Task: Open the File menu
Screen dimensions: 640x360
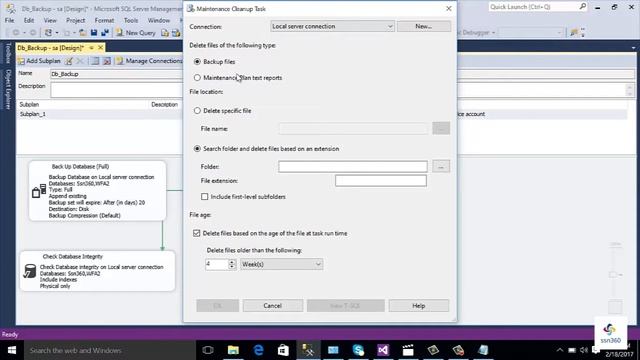Action: click(9, 20)
